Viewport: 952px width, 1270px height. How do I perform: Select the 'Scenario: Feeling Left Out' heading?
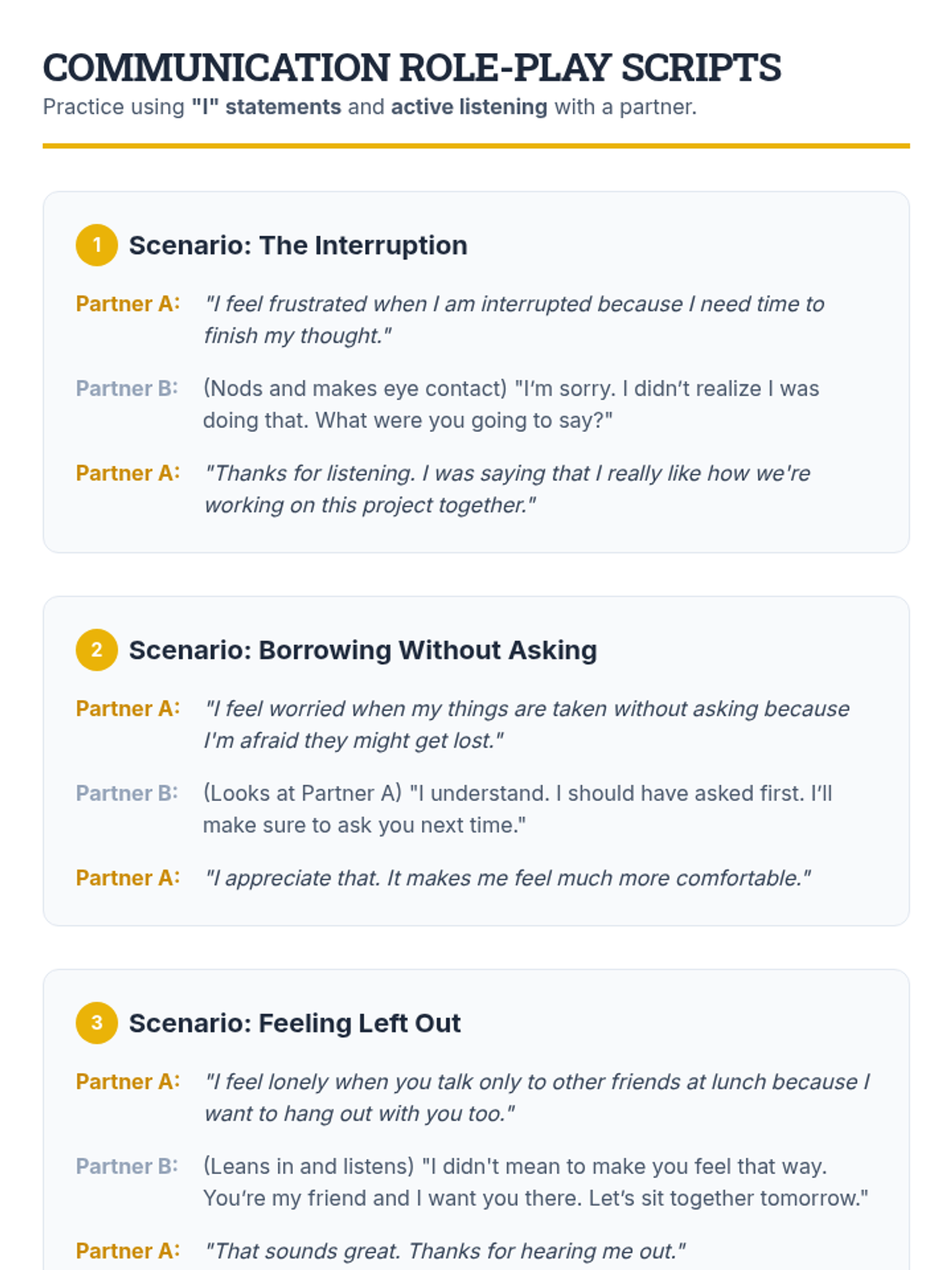pyautogui.click(x=294, y=1023)
